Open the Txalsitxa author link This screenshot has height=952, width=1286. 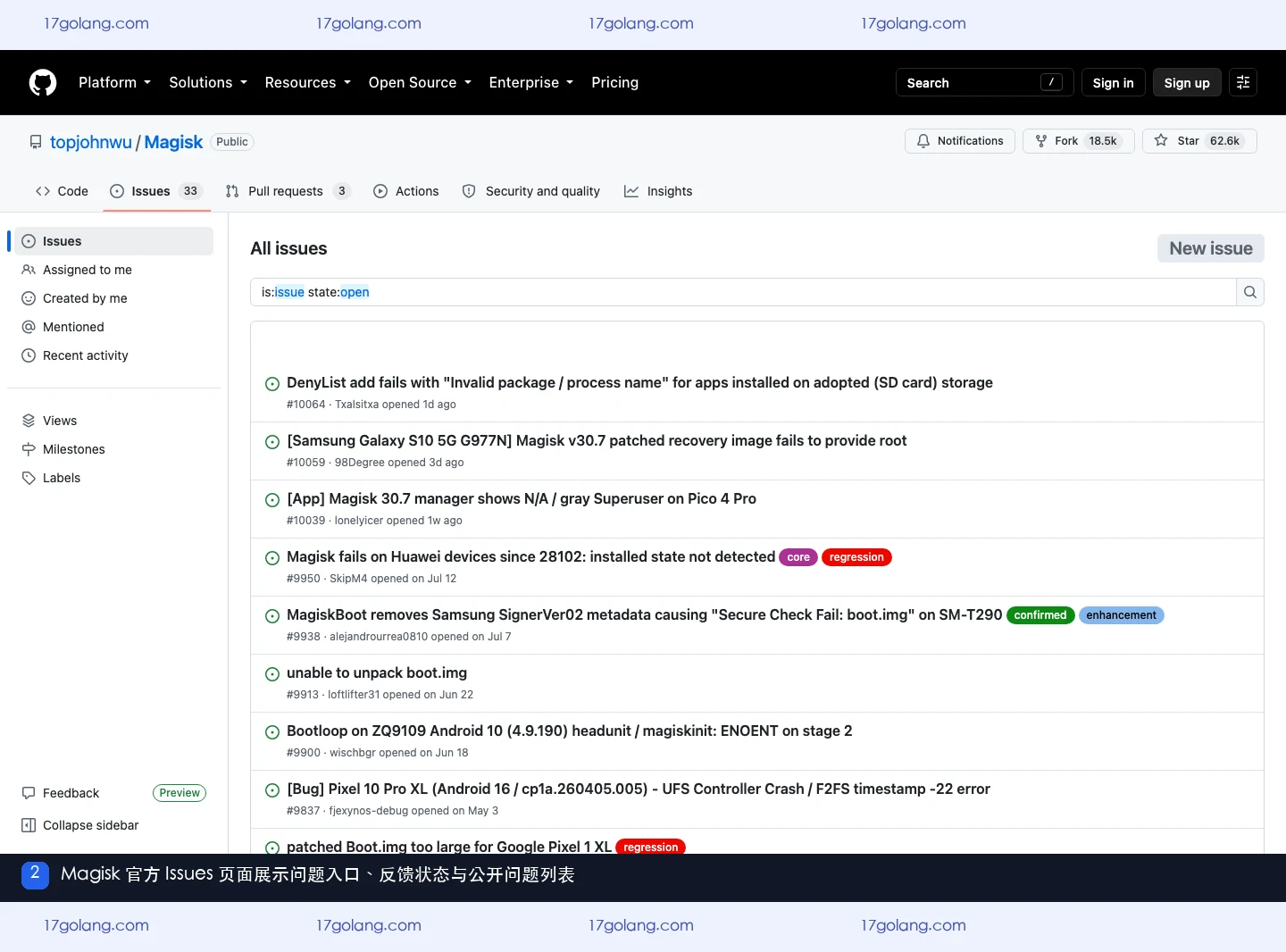point(356,405)
